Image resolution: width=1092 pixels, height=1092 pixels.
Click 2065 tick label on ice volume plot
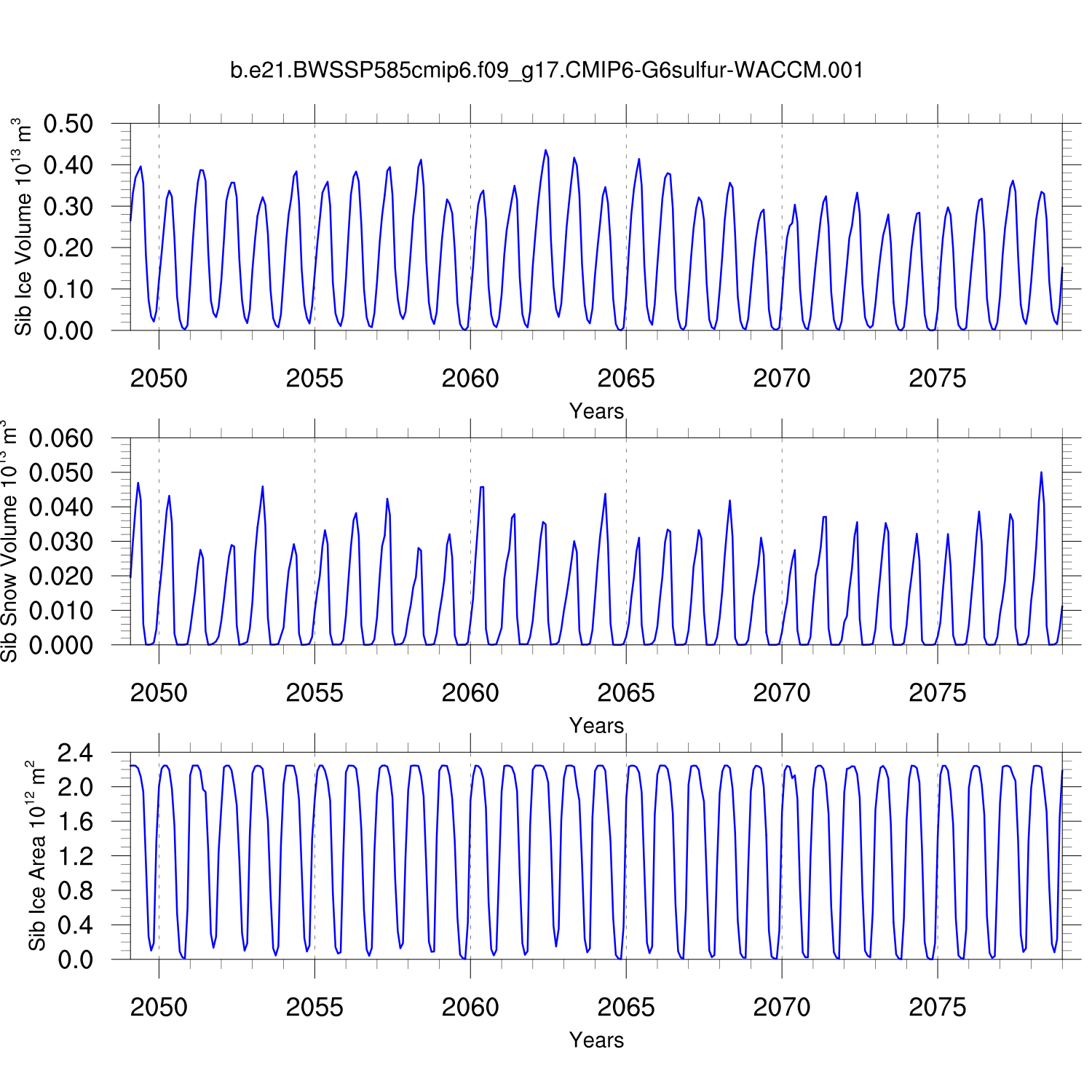click(x=625, y=379)
